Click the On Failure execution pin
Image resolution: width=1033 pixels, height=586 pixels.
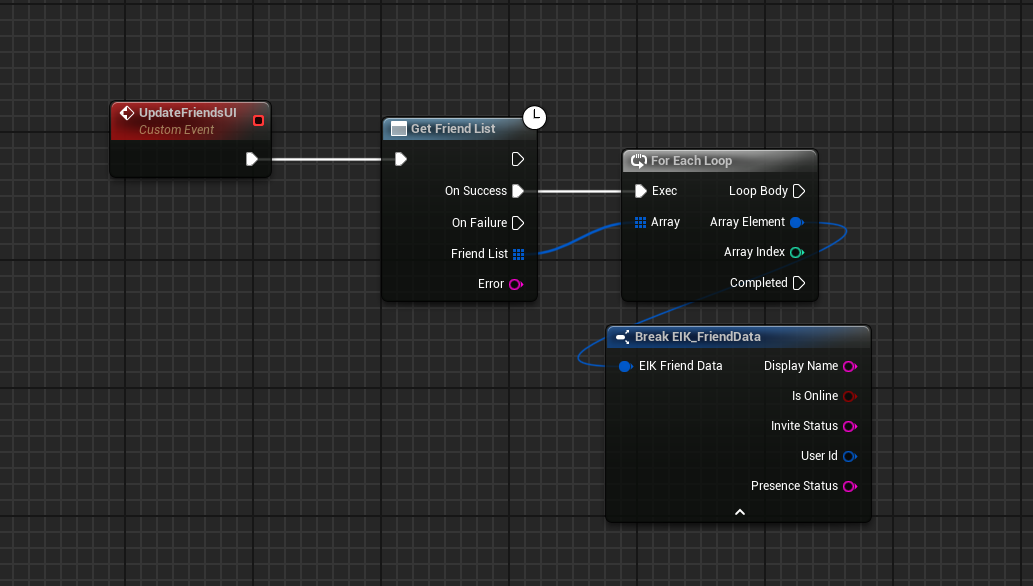tap(517, 223)
